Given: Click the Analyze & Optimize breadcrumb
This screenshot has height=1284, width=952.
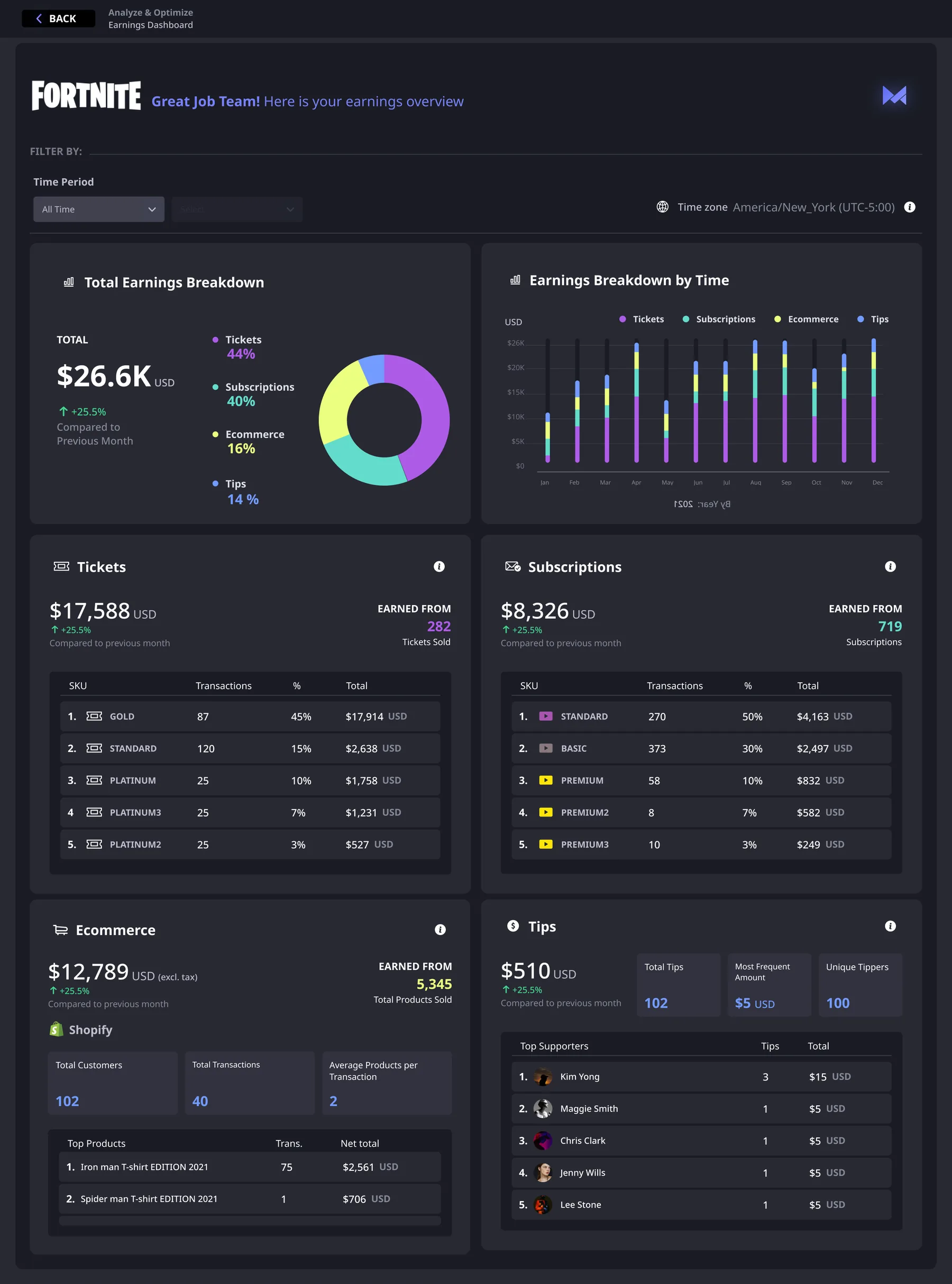Looking at the screenshot, I should click(150, 12).
